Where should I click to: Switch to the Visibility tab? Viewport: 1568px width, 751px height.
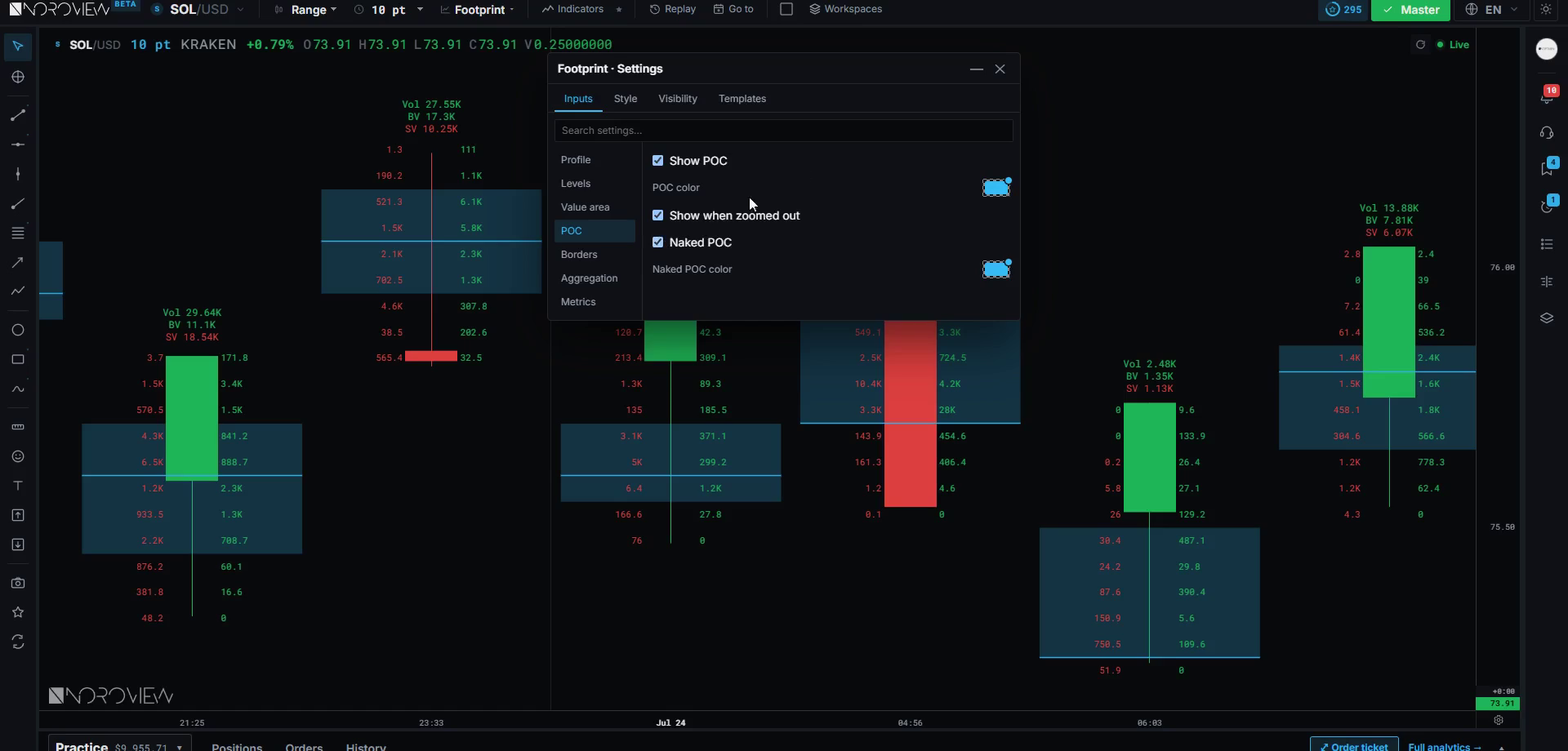coord(678,99)
